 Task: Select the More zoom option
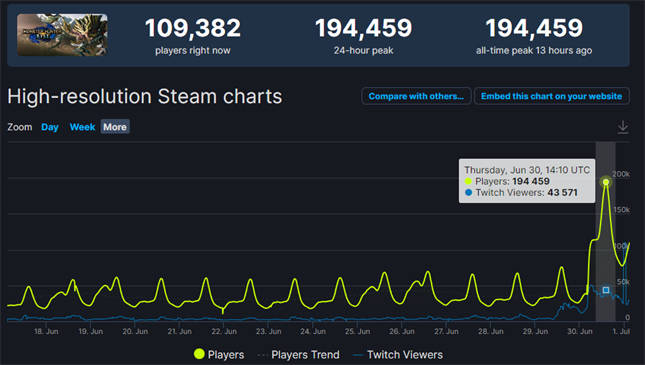point(115,127)
